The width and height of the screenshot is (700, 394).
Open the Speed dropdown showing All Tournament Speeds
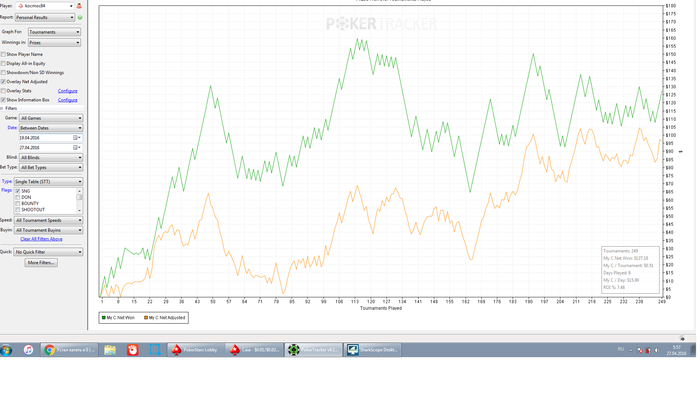coord(48,220)
